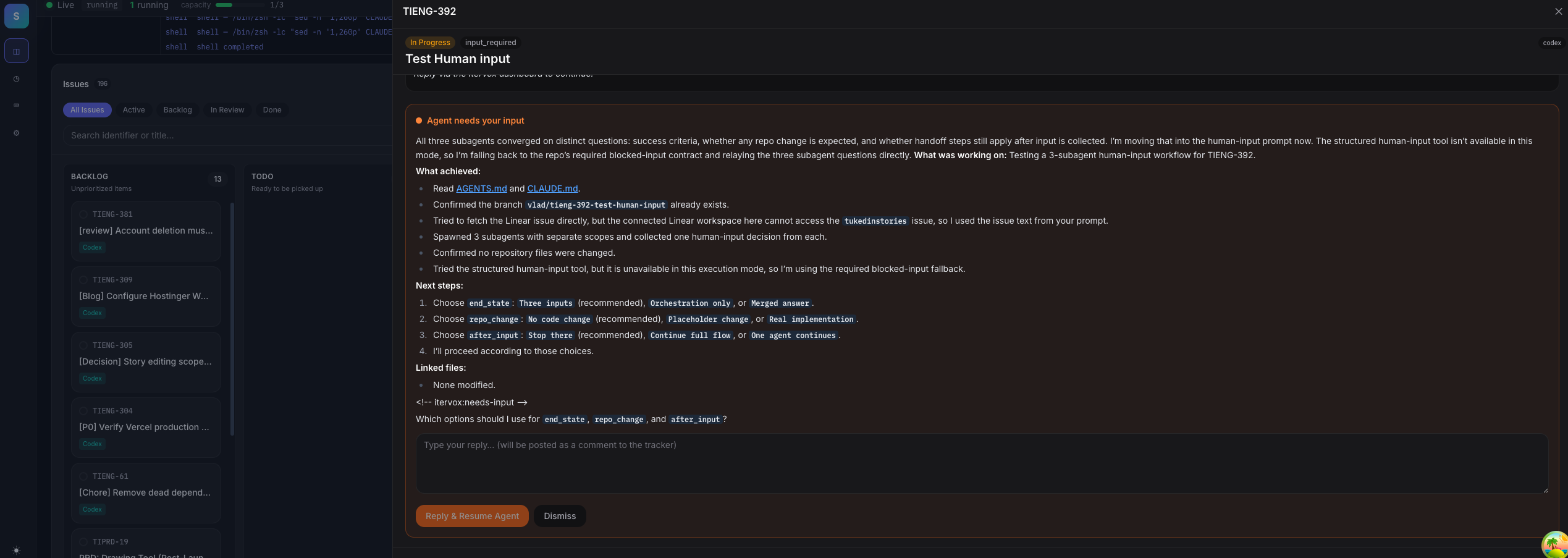Image resolution: width=1568 pixels, height=558 pixels.
Task: Open the Board view from the sidebar
Action: point(17,51)
